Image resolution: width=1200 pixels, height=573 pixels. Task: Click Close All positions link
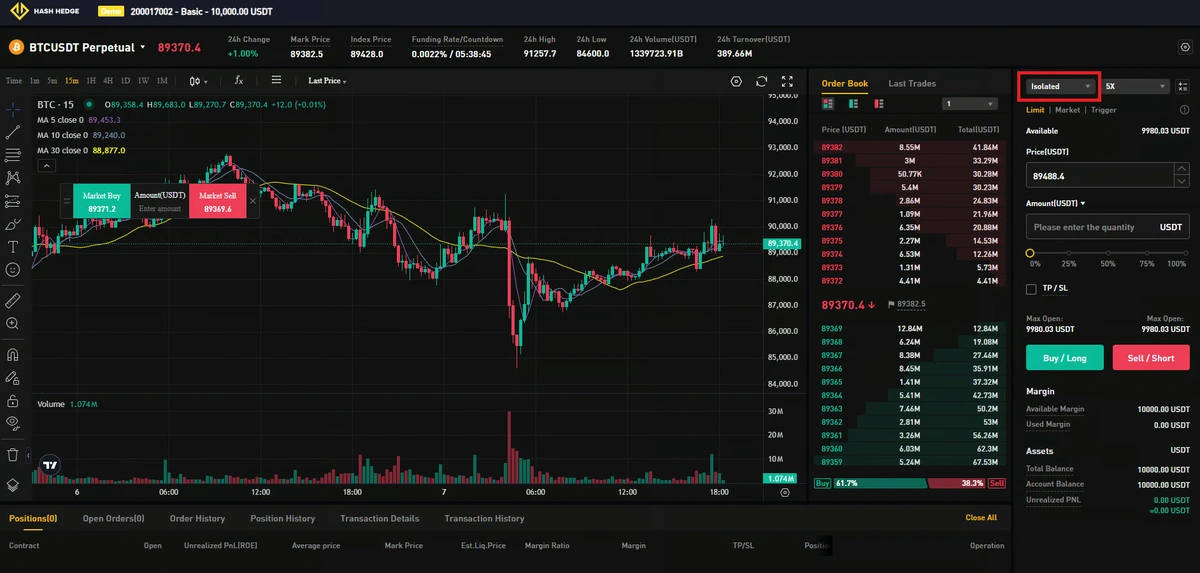981,518
